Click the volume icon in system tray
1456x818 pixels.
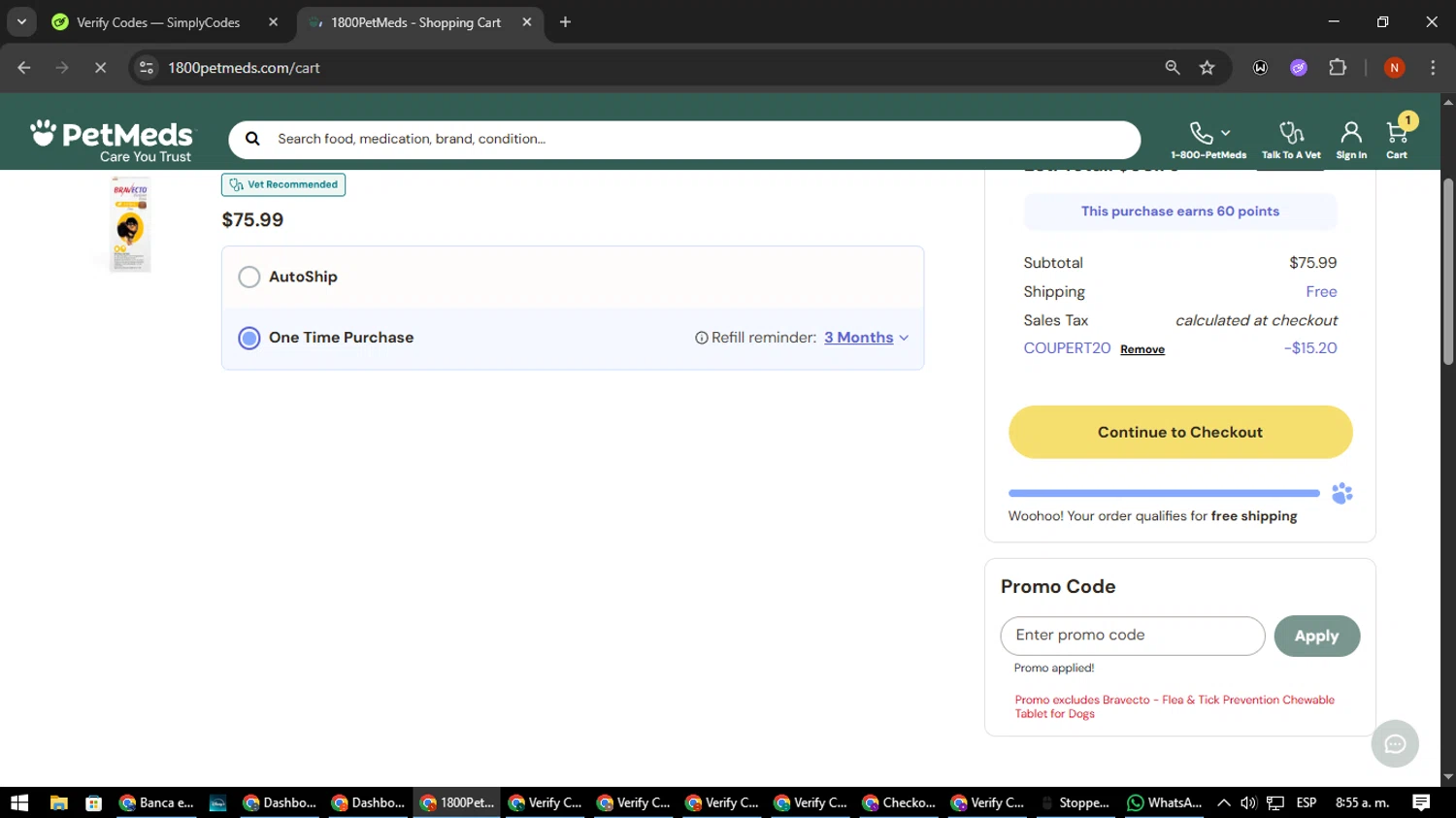pyautogui.click(x=1248, y=802)
